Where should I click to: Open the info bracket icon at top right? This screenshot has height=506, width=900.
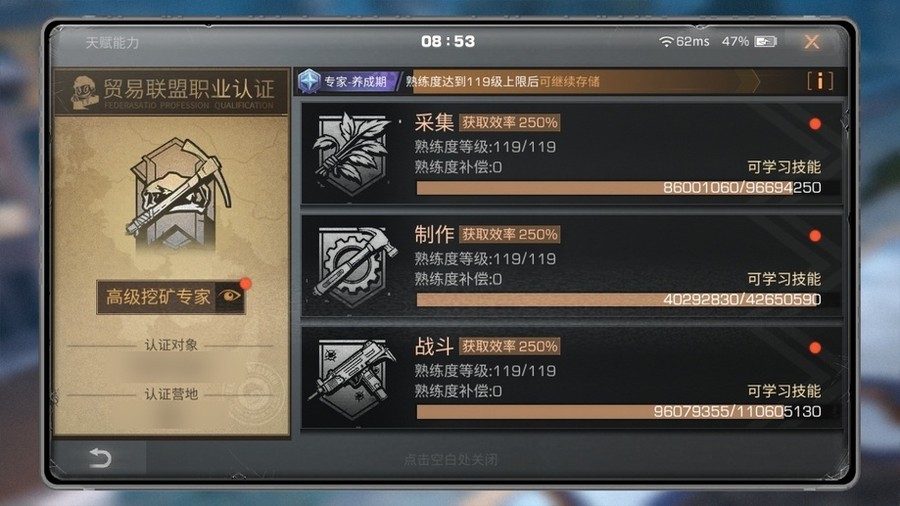[x=820, y=81]
